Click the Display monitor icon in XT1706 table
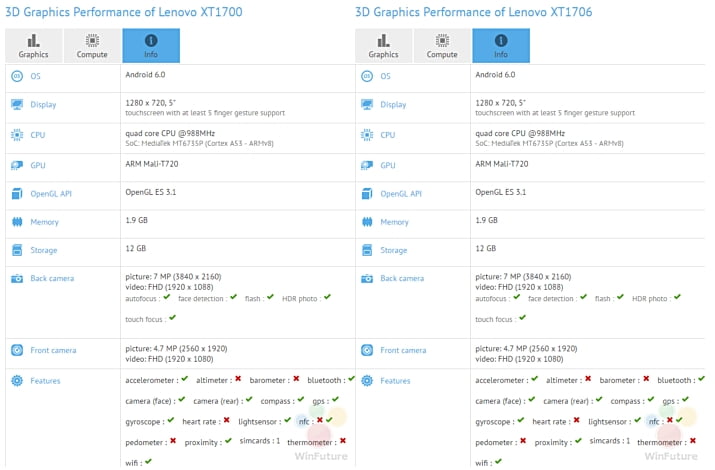The image size is (715, 470). pos(367,104)
